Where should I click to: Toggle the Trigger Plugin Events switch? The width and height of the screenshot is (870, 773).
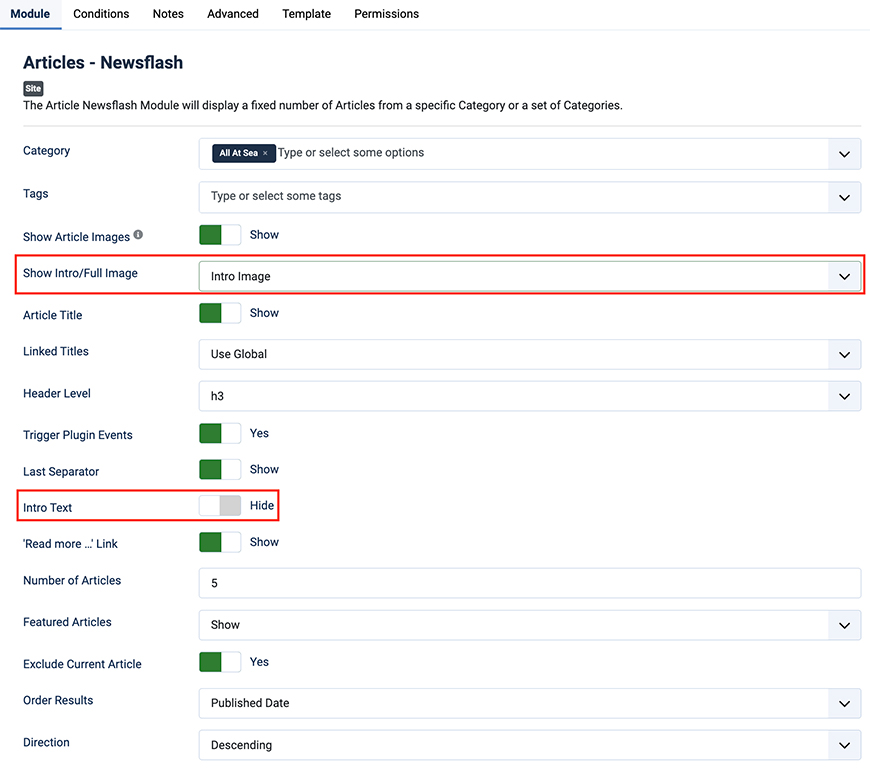[x=220, y=434]
